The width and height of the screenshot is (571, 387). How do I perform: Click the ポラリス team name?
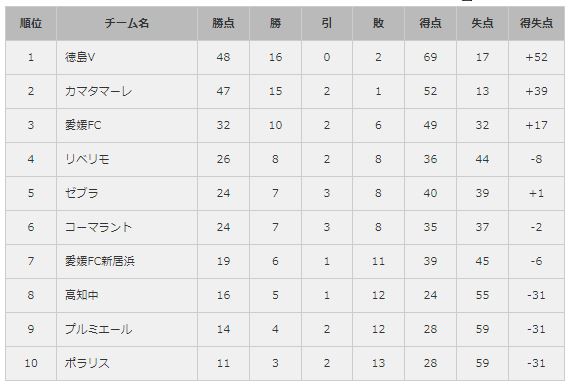click(x=87, y=363)
